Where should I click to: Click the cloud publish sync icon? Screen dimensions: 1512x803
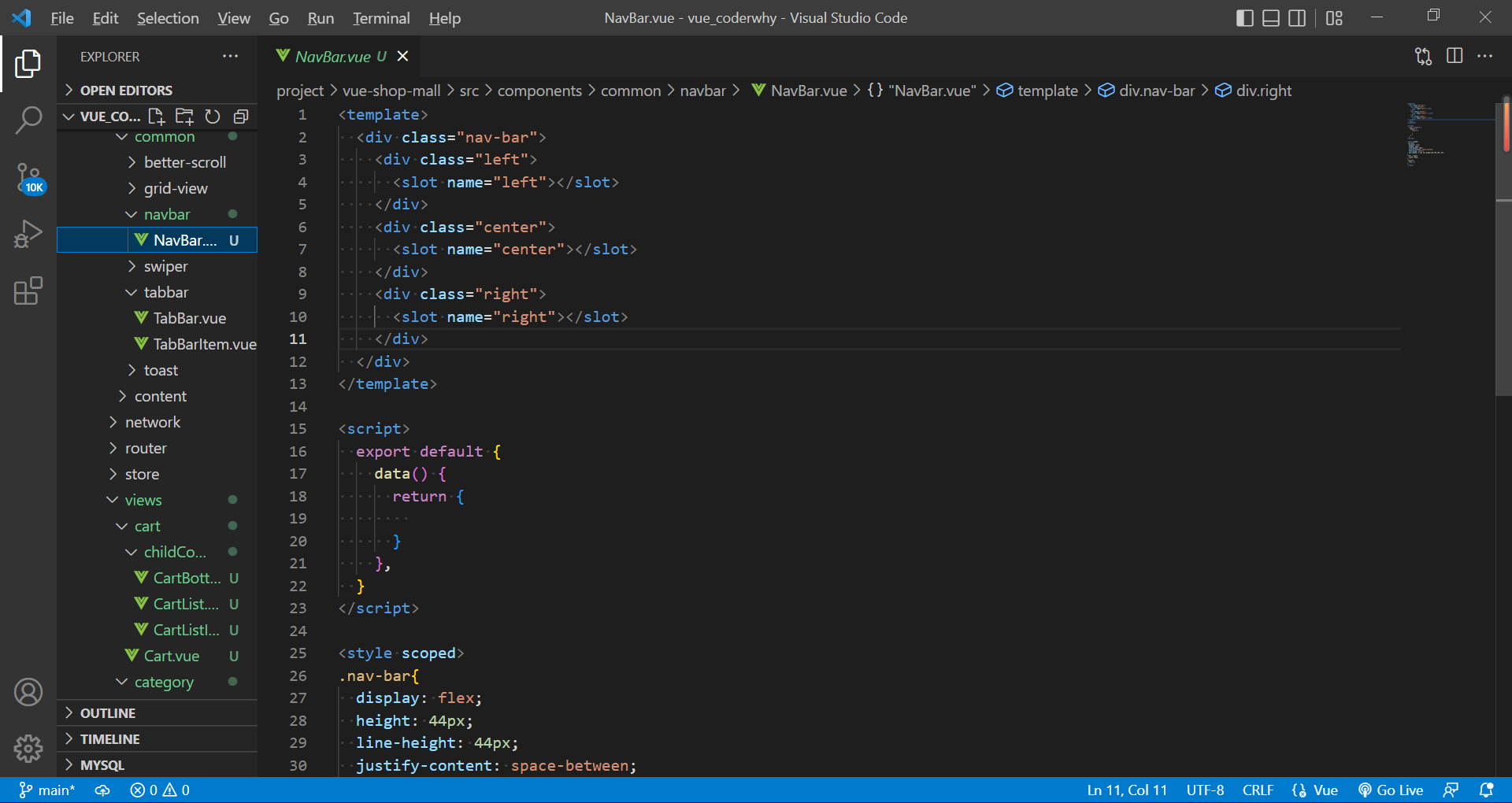tap(102, 790)
